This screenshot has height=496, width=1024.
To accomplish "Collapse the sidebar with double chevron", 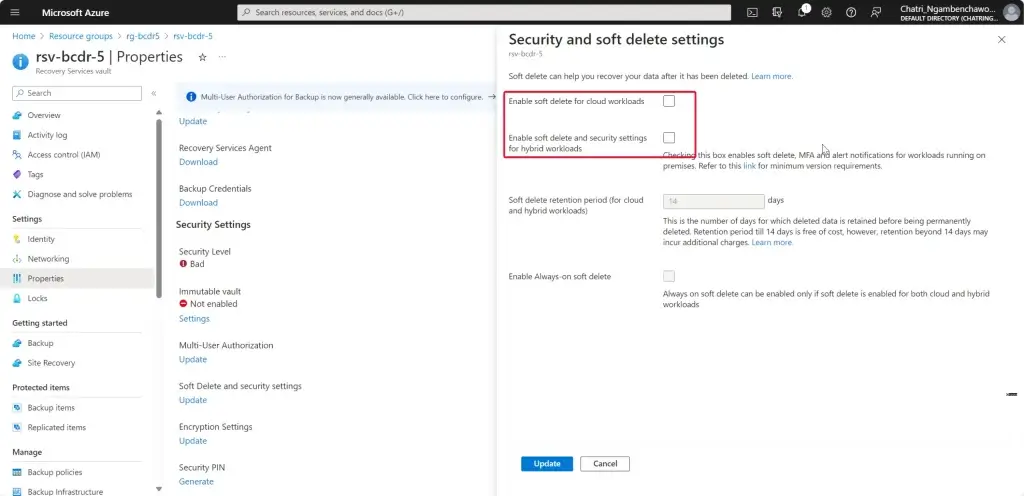I will (153, 93).
